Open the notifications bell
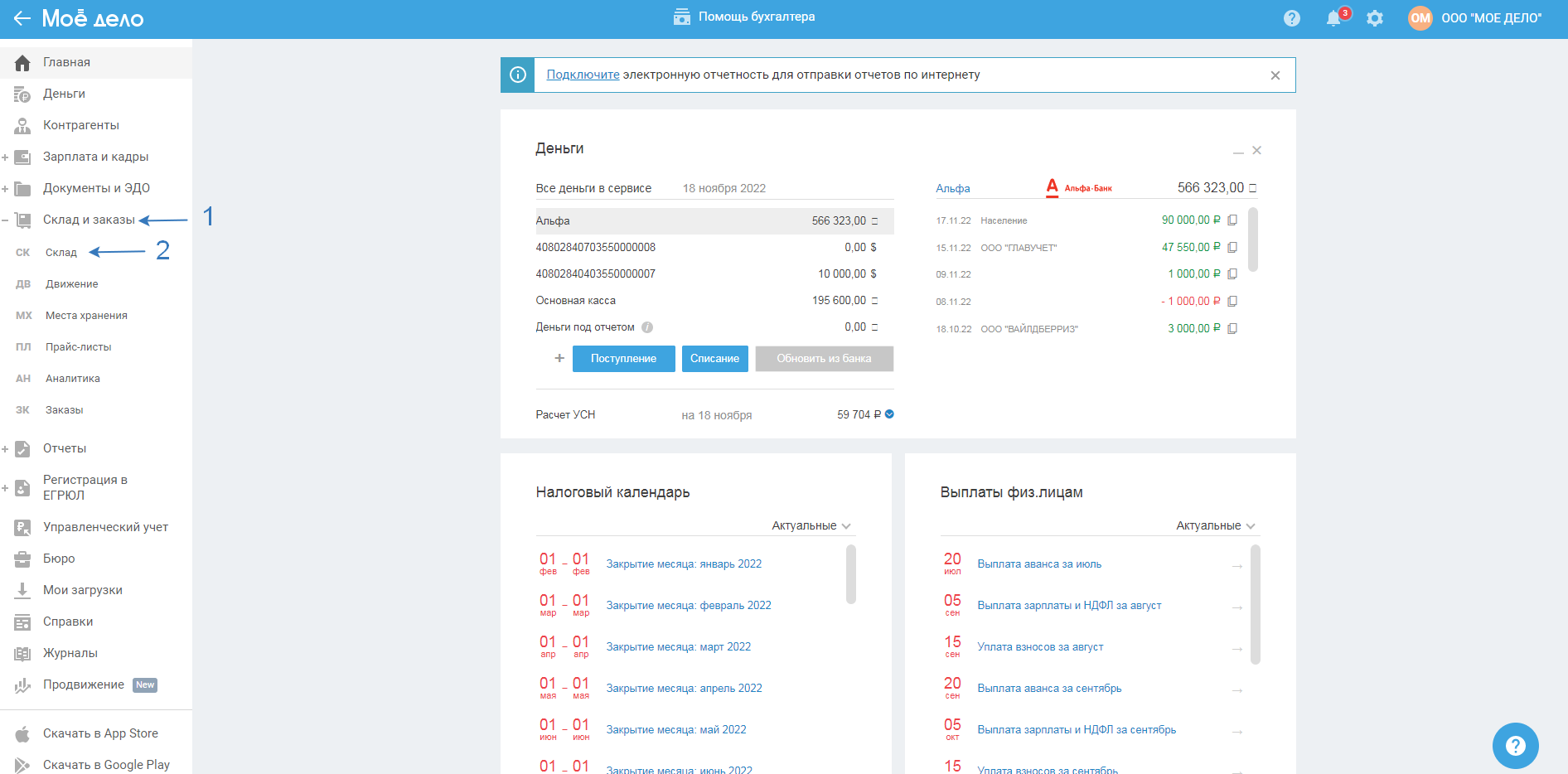Image resolution: width=1568 pixels, height=774 pixels. tap(1333, 18)
